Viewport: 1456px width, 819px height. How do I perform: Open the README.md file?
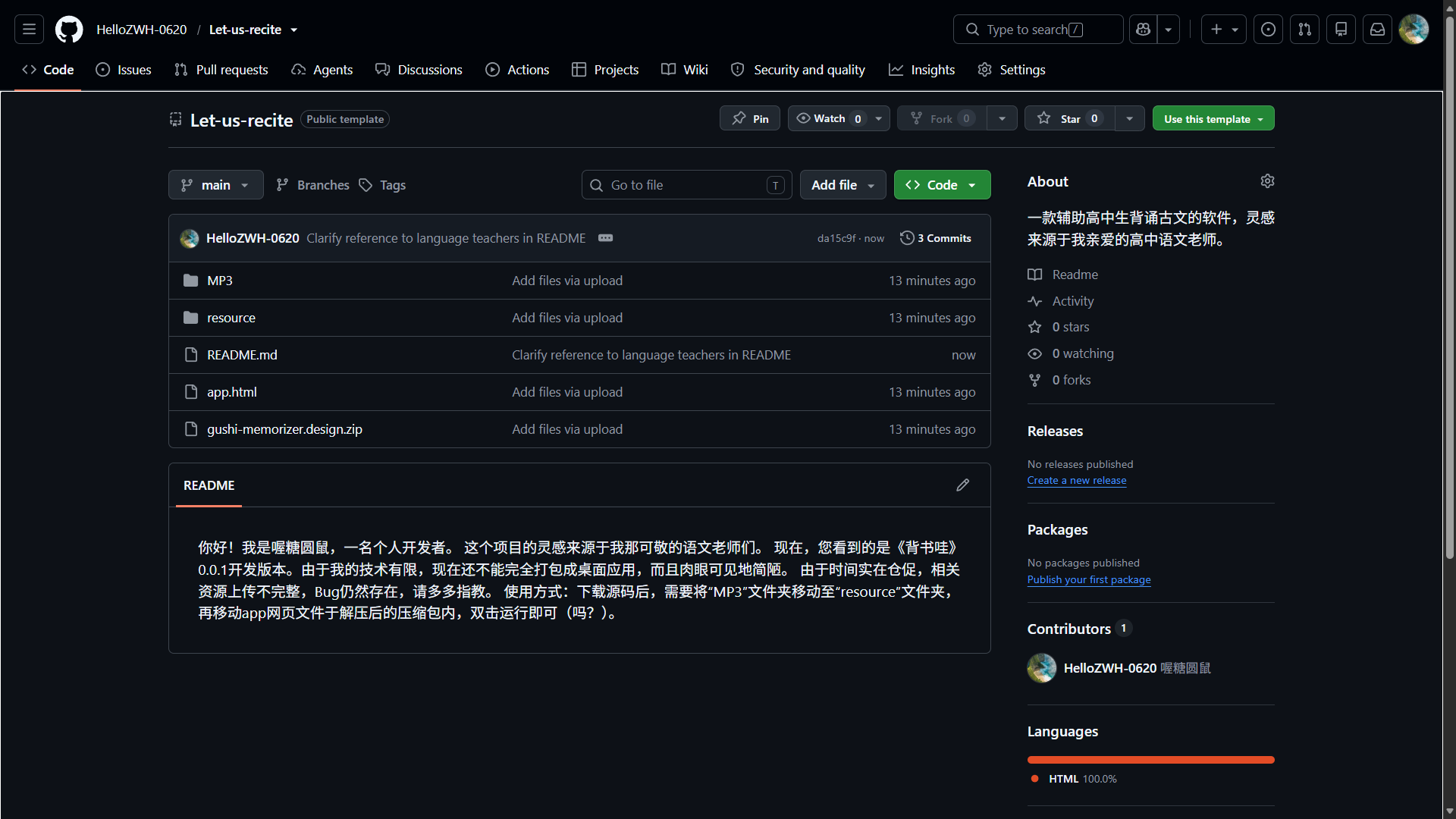pos(242,355)
